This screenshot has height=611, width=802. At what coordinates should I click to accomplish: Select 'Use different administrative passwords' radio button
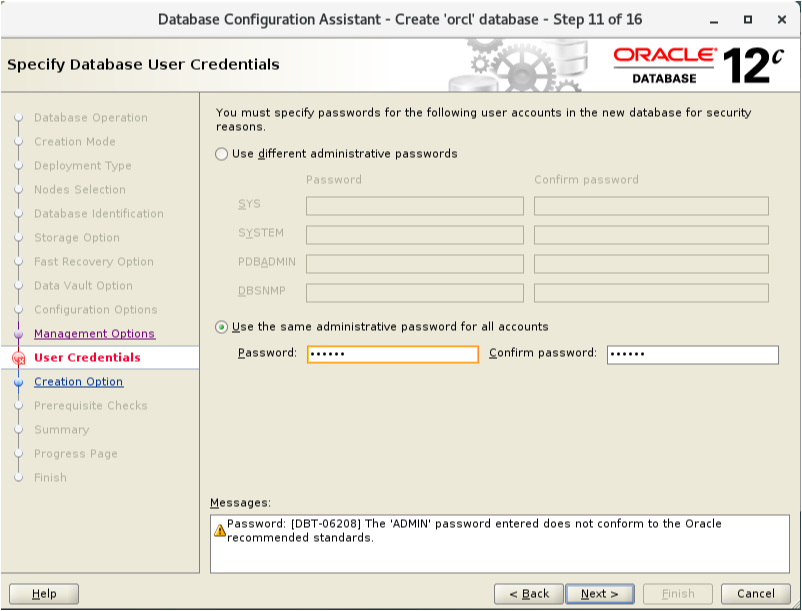[221, 154]
